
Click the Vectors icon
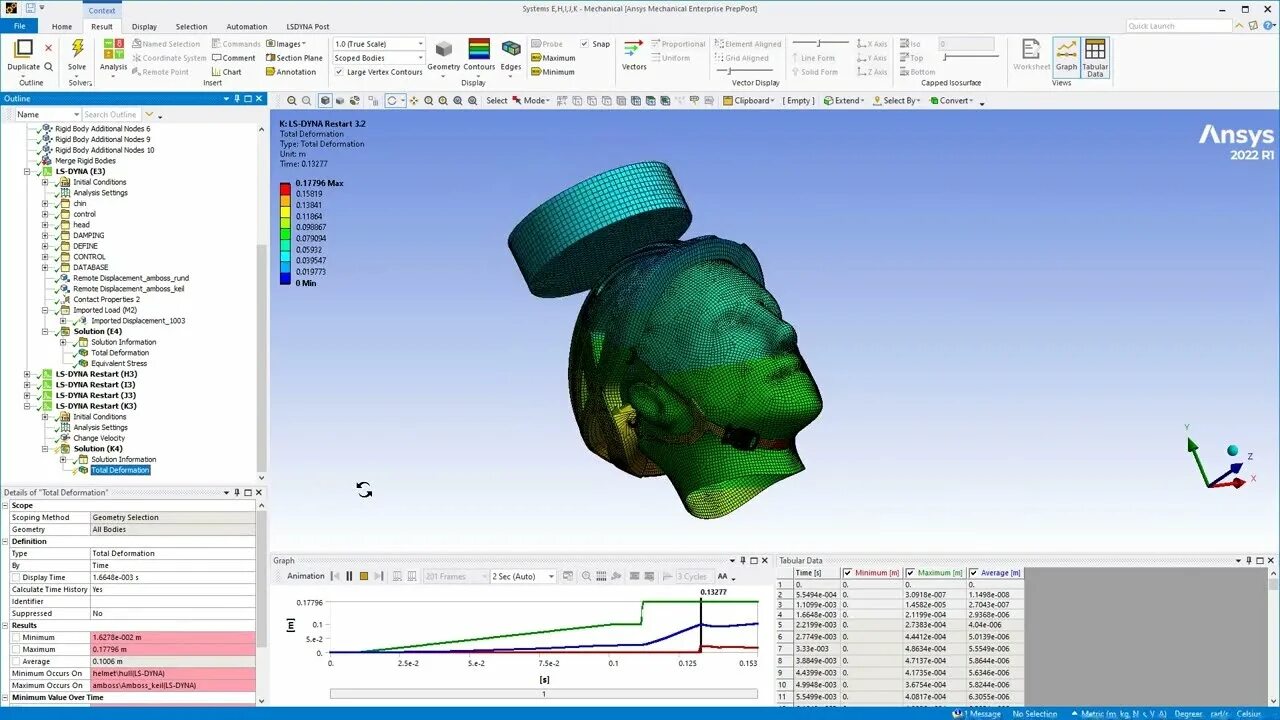[633, 49]
